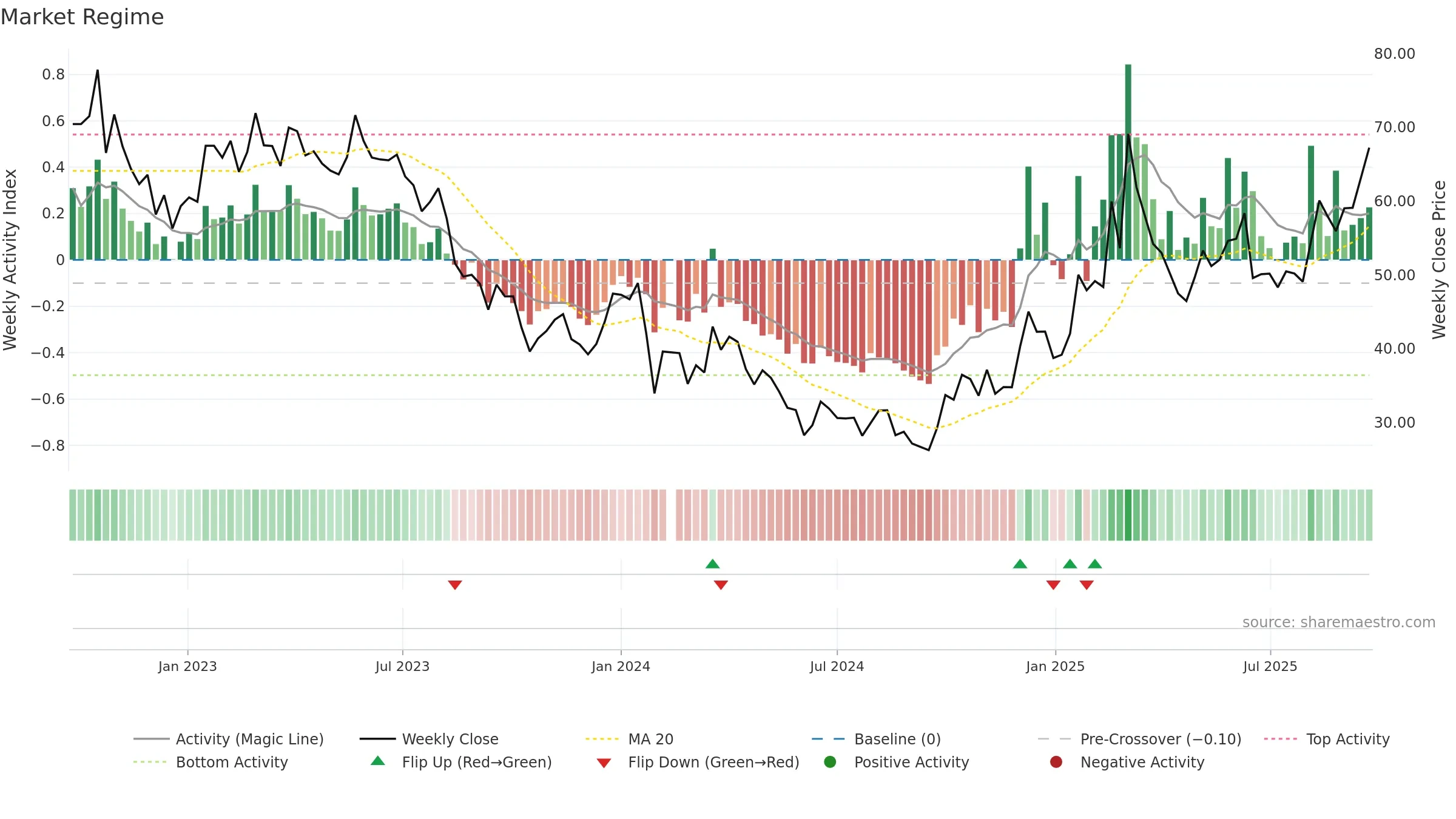Image resolution: width=1456 pixels, height=819 pixels.
Task: Click the 60.00 price axis label
Action: tap(1394, 201)
